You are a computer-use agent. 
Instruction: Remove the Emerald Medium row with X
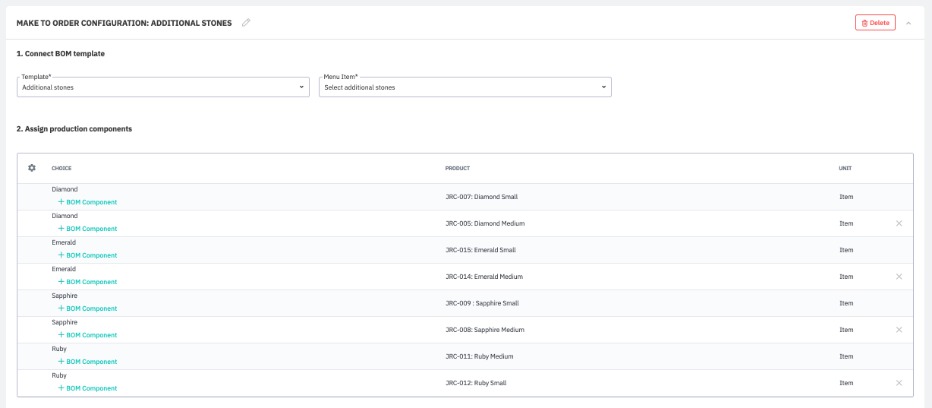pos(898,276)
